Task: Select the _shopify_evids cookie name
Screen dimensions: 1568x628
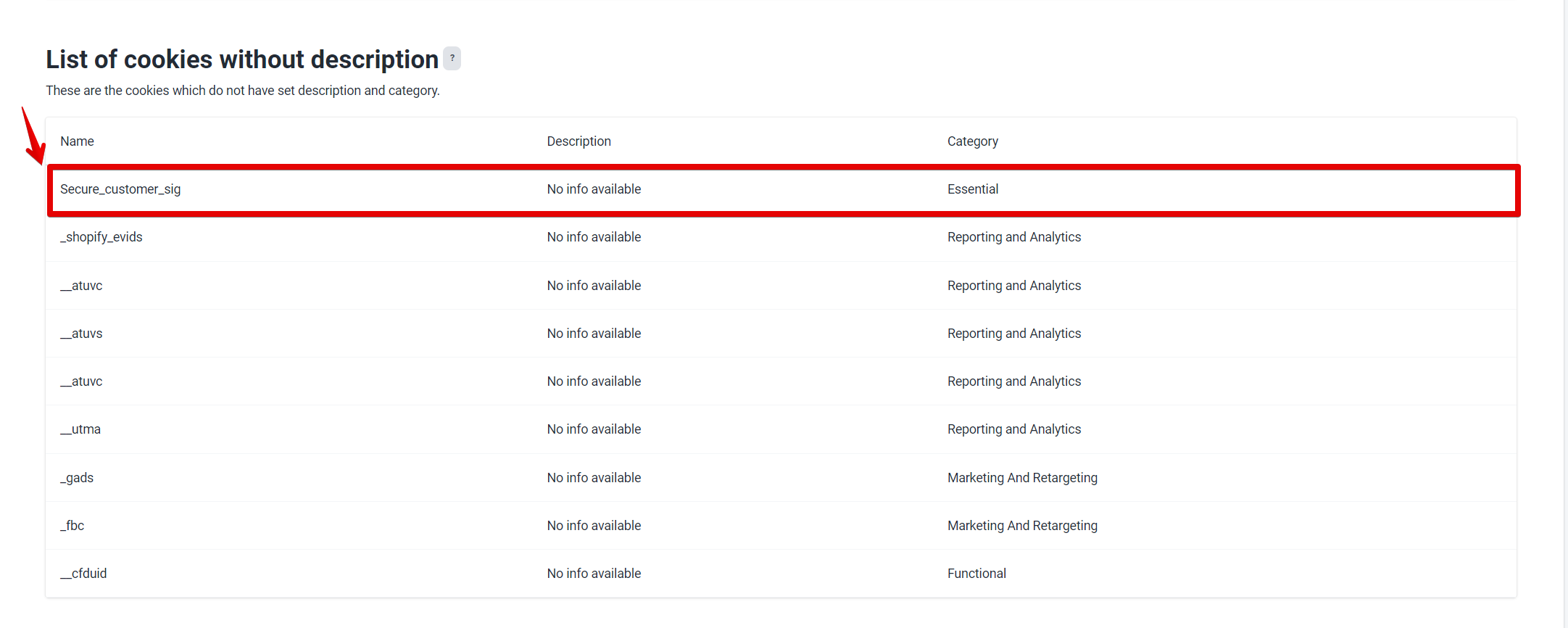Action: click(x=101, y=237)
